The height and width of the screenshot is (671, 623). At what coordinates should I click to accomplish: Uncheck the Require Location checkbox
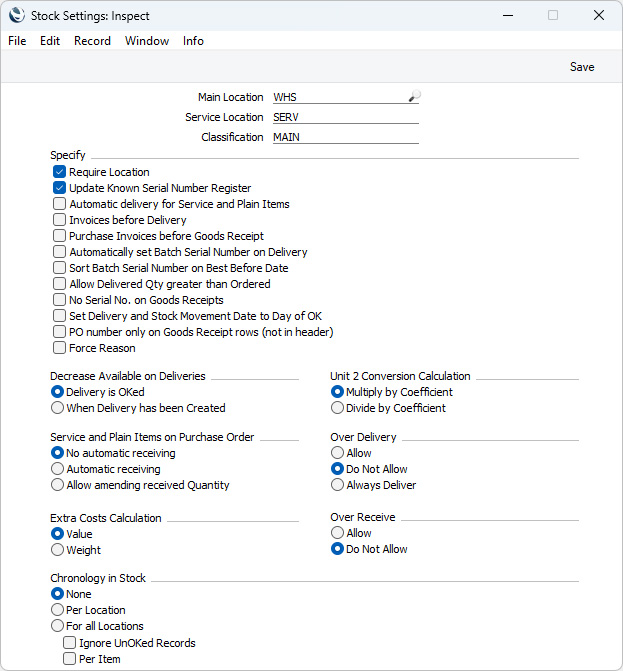click(x=59, y=172)
